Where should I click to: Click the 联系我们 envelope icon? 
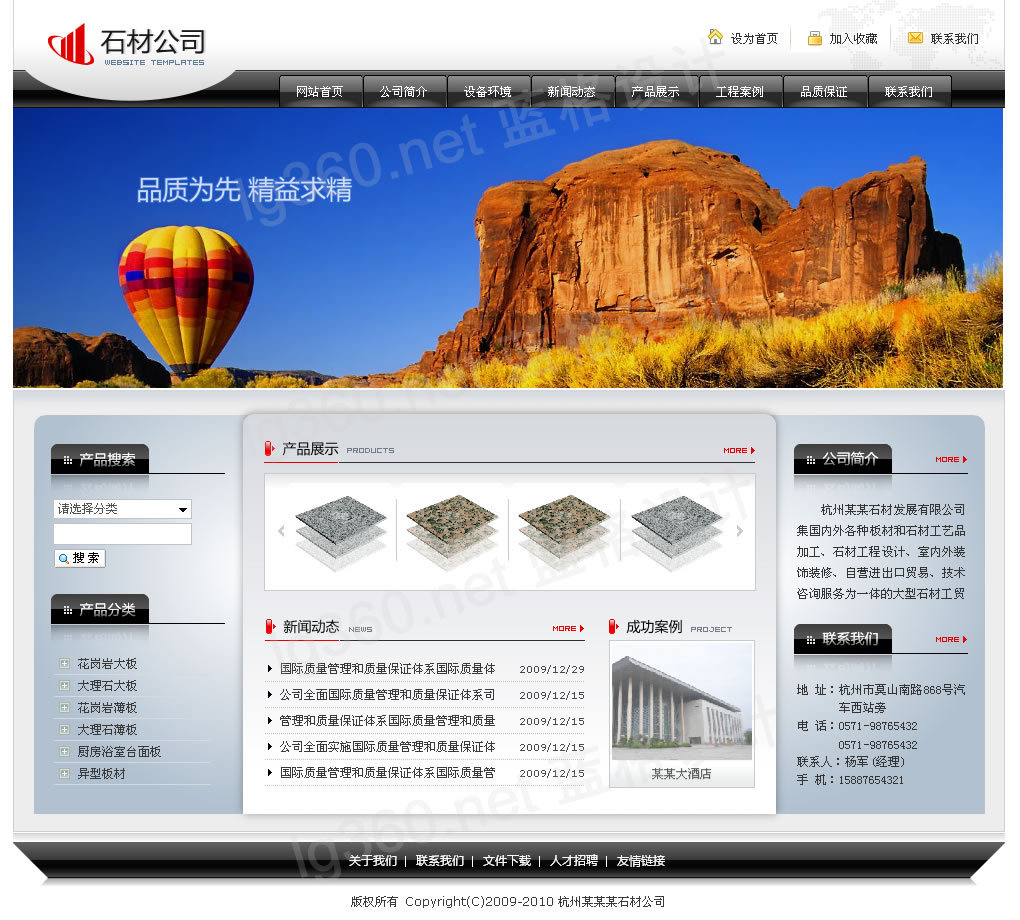tap(914, 37)
